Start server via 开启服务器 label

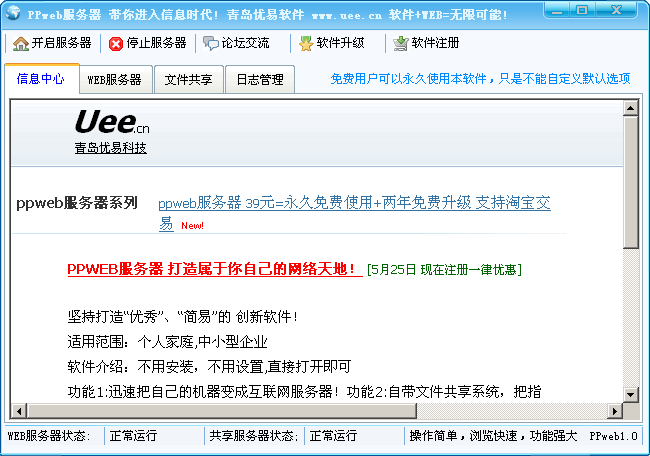coord(61,43)
